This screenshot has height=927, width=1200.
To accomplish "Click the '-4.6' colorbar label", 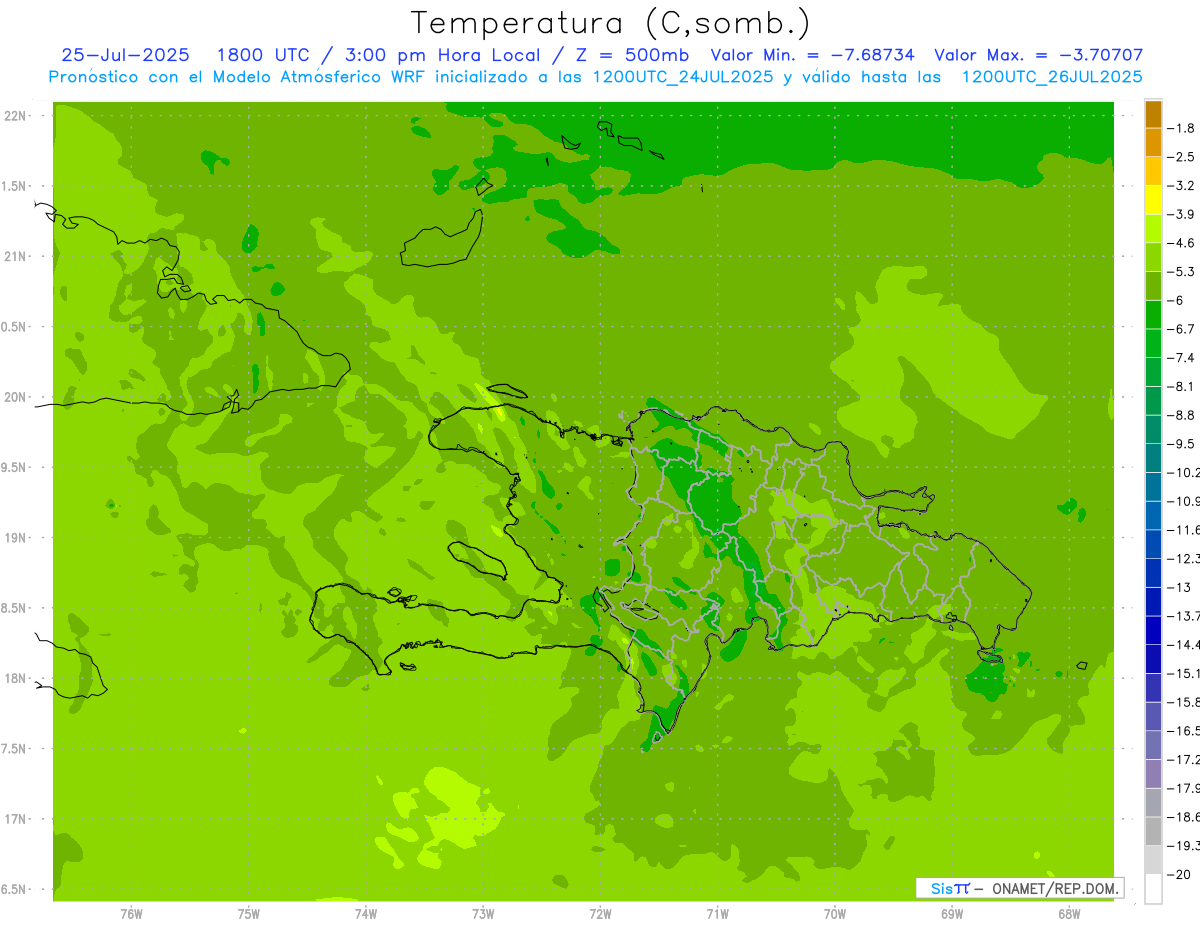I will coord(1181,243).
